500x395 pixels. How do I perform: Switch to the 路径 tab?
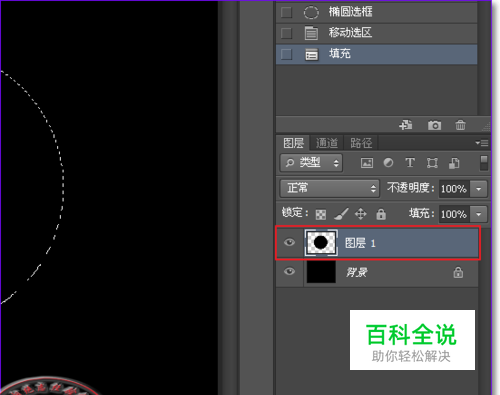point(361,143)
